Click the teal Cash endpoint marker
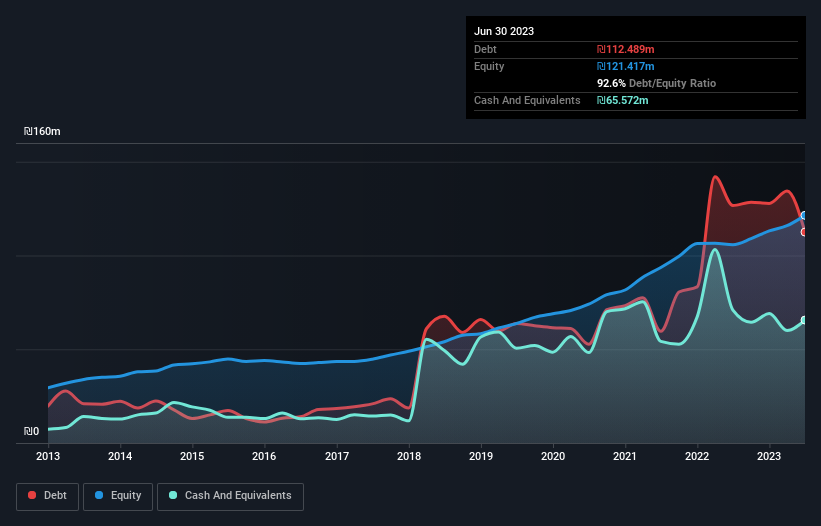This screenshot has height=526, width=821. pos(804,320)
